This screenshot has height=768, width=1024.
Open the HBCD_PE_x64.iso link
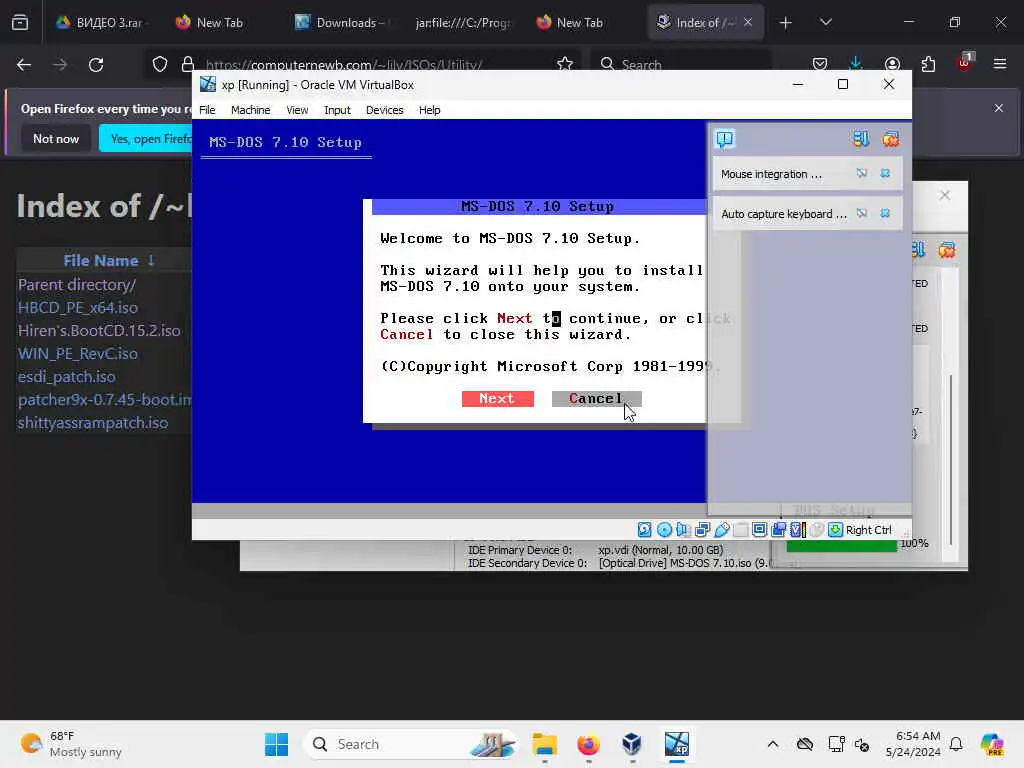tap(78, 308)
